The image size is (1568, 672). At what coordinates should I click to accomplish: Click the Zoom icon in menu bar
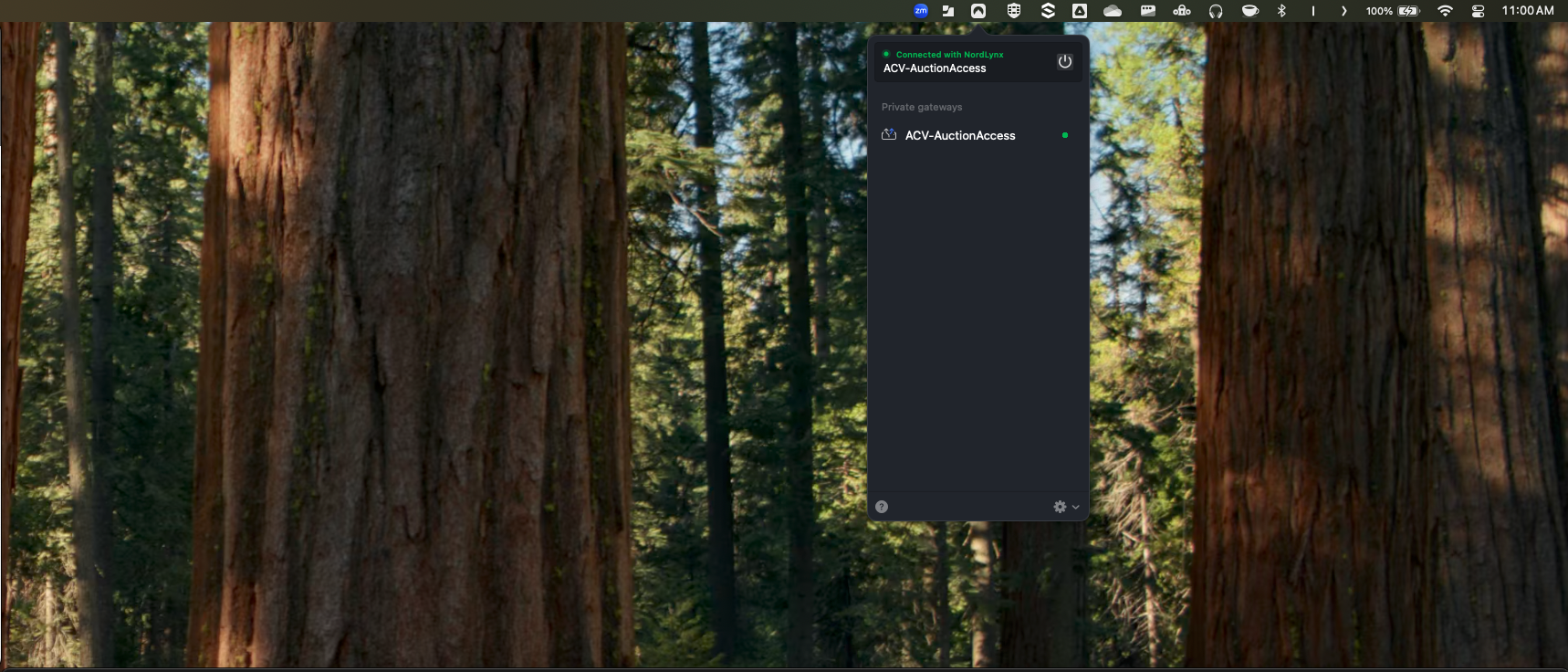coord(921,11)
